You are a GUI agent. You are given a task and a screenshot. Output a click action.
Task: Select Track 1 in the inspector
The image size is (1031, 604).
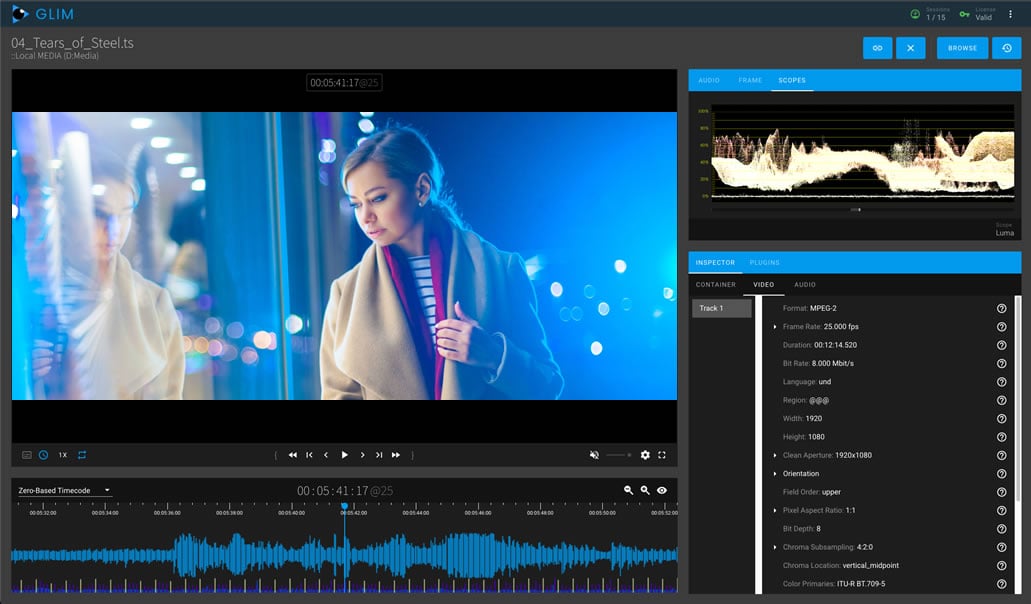722,308
